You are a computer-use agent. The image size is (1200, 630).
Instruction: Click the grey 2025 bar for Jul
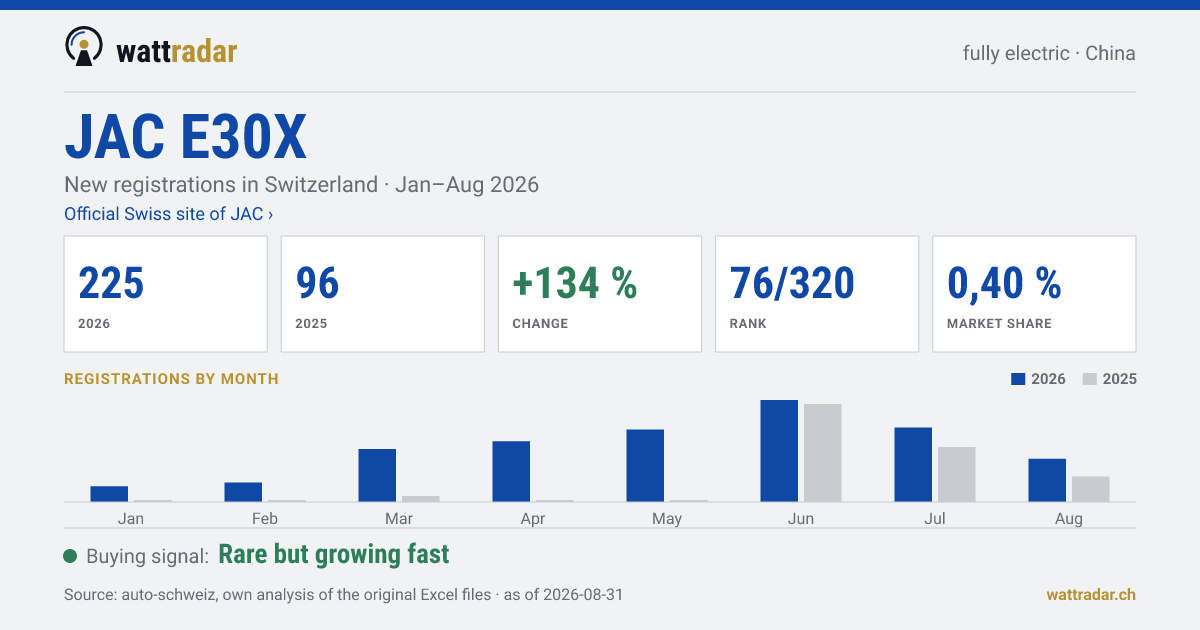coord(957,474)
